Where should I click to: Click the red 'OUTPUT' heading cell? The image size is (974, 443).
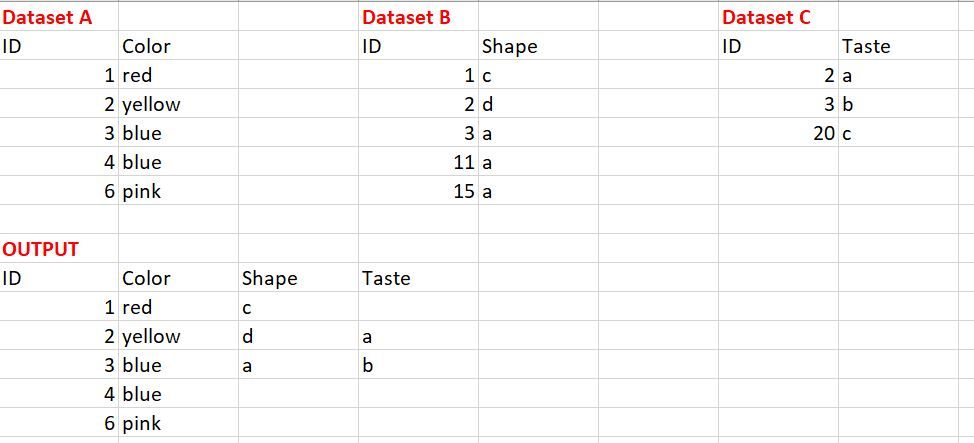(41, 249)
